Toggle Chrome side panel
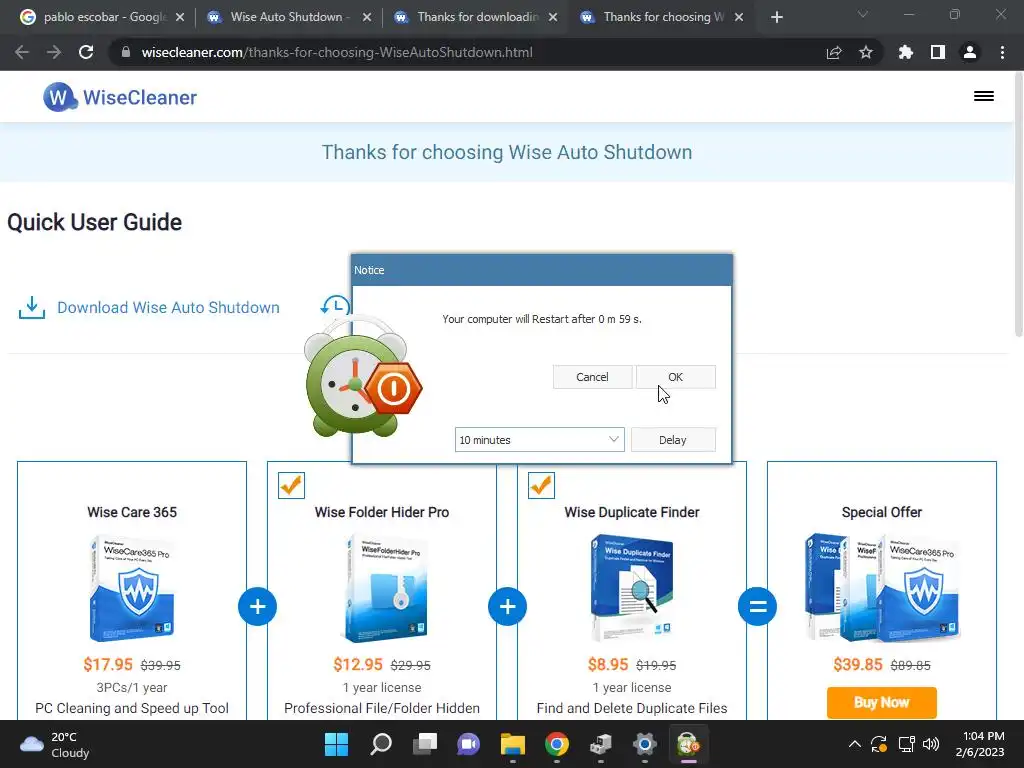The width and height of the screenshot is (1024, 768). point(938,52)
